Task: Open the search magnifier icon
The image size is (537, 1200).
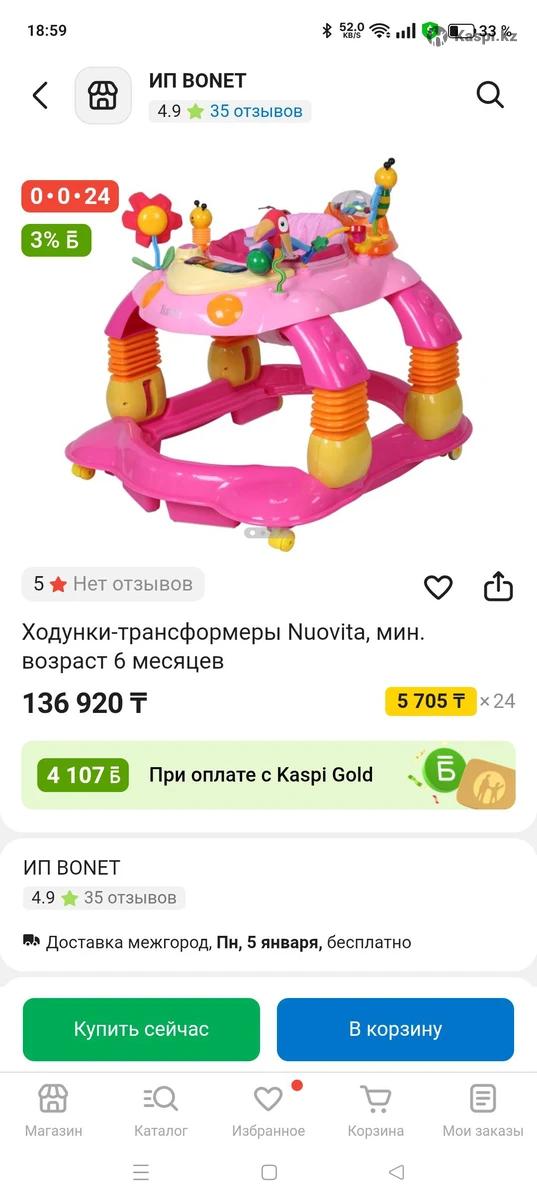Action: pyautogui.click(x=490, y=95)
